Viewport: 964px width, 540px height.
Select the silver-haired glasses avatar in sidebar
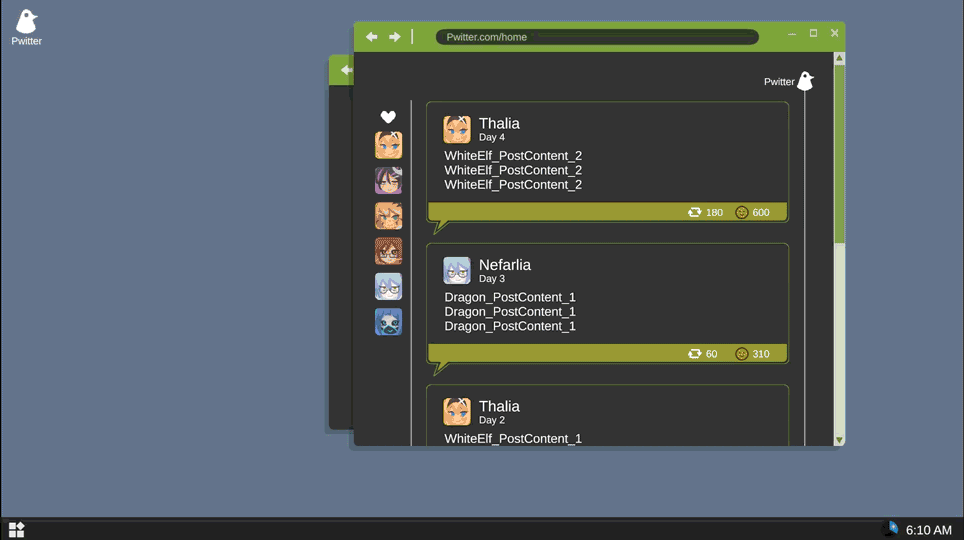(x=388, y=287)
